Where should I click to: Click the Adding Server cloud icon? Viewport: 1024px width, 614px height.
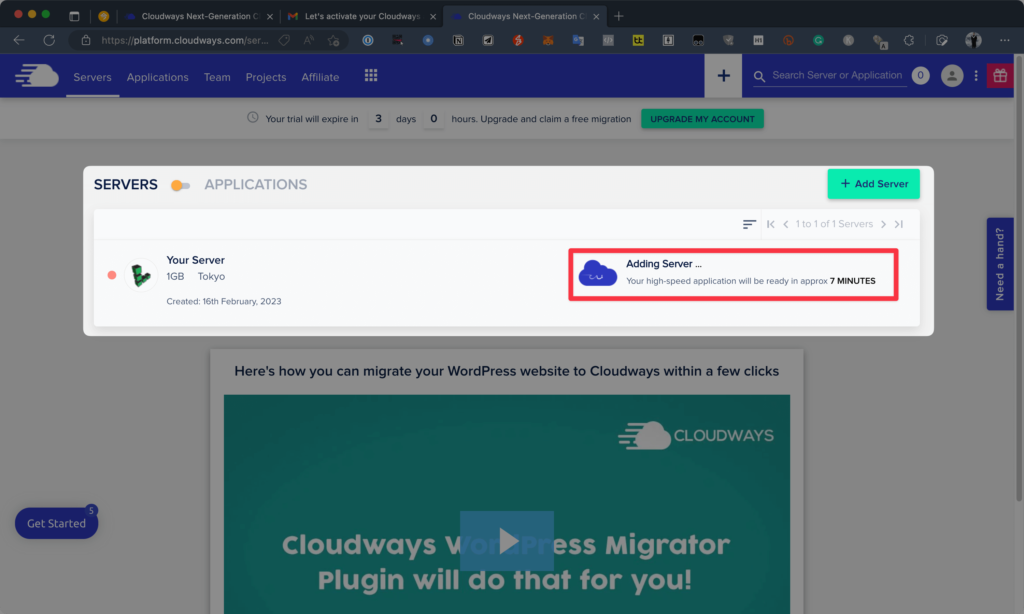click(598, 273)
